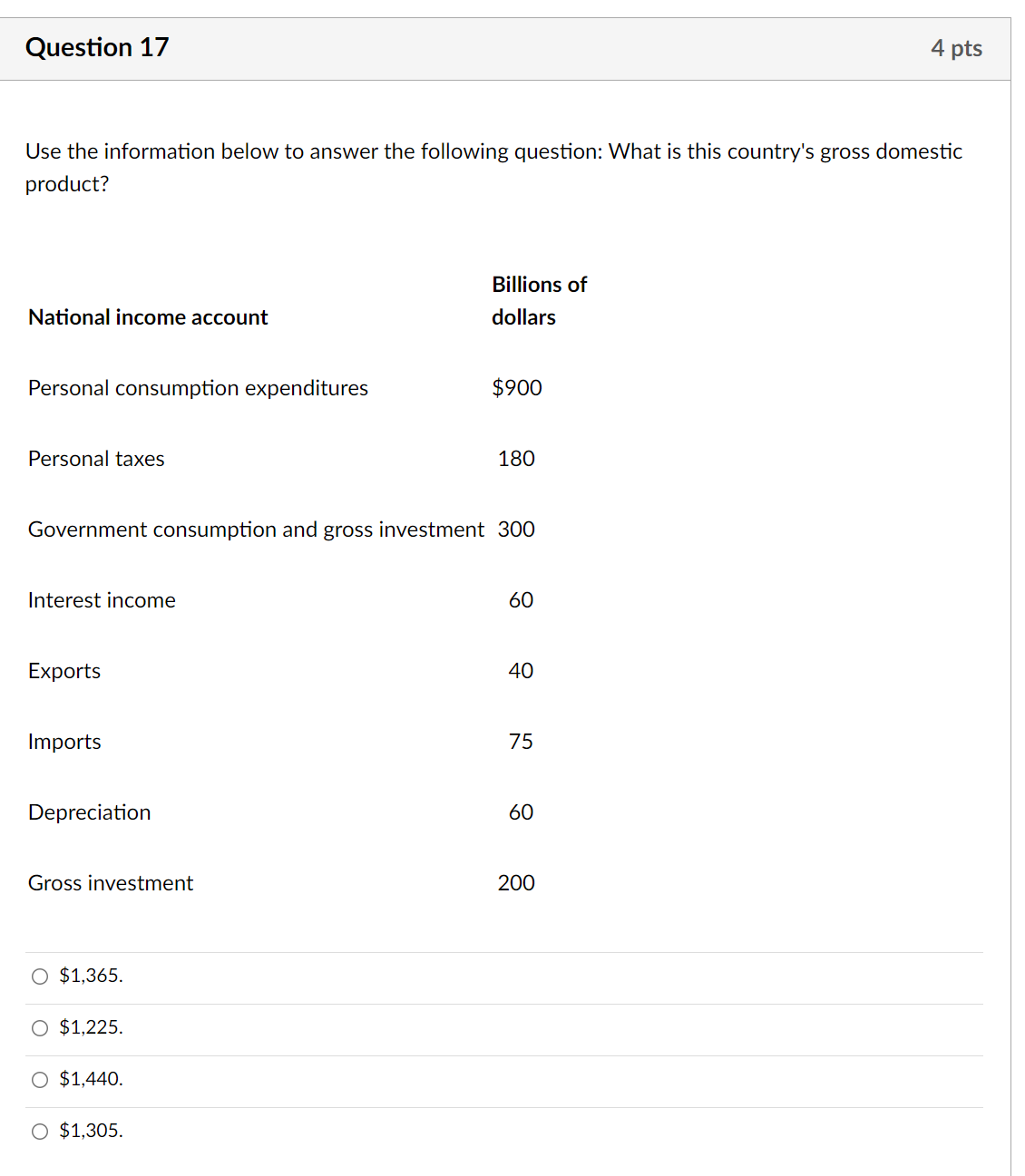Select the $1,305 answer option
1025x1176 pixels.
tap(40, 1131)
